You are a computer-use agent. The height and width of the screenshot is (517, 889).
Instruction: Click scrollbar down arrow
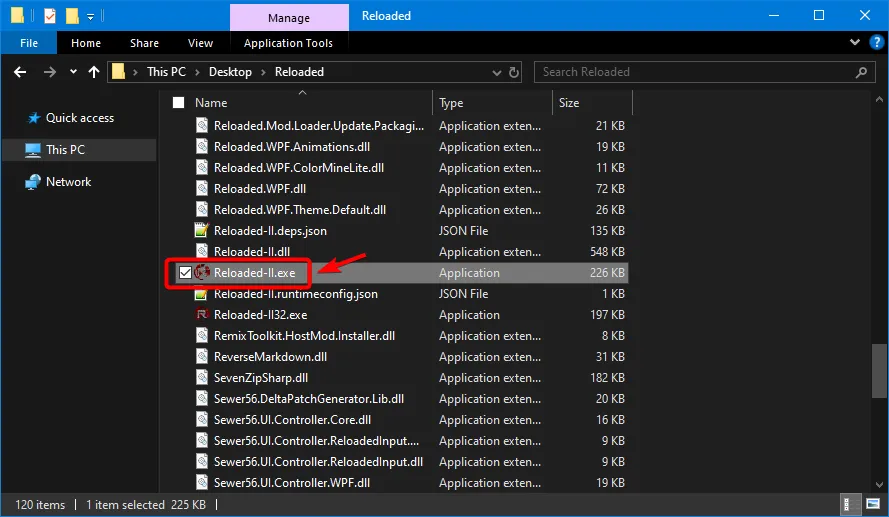879,485
